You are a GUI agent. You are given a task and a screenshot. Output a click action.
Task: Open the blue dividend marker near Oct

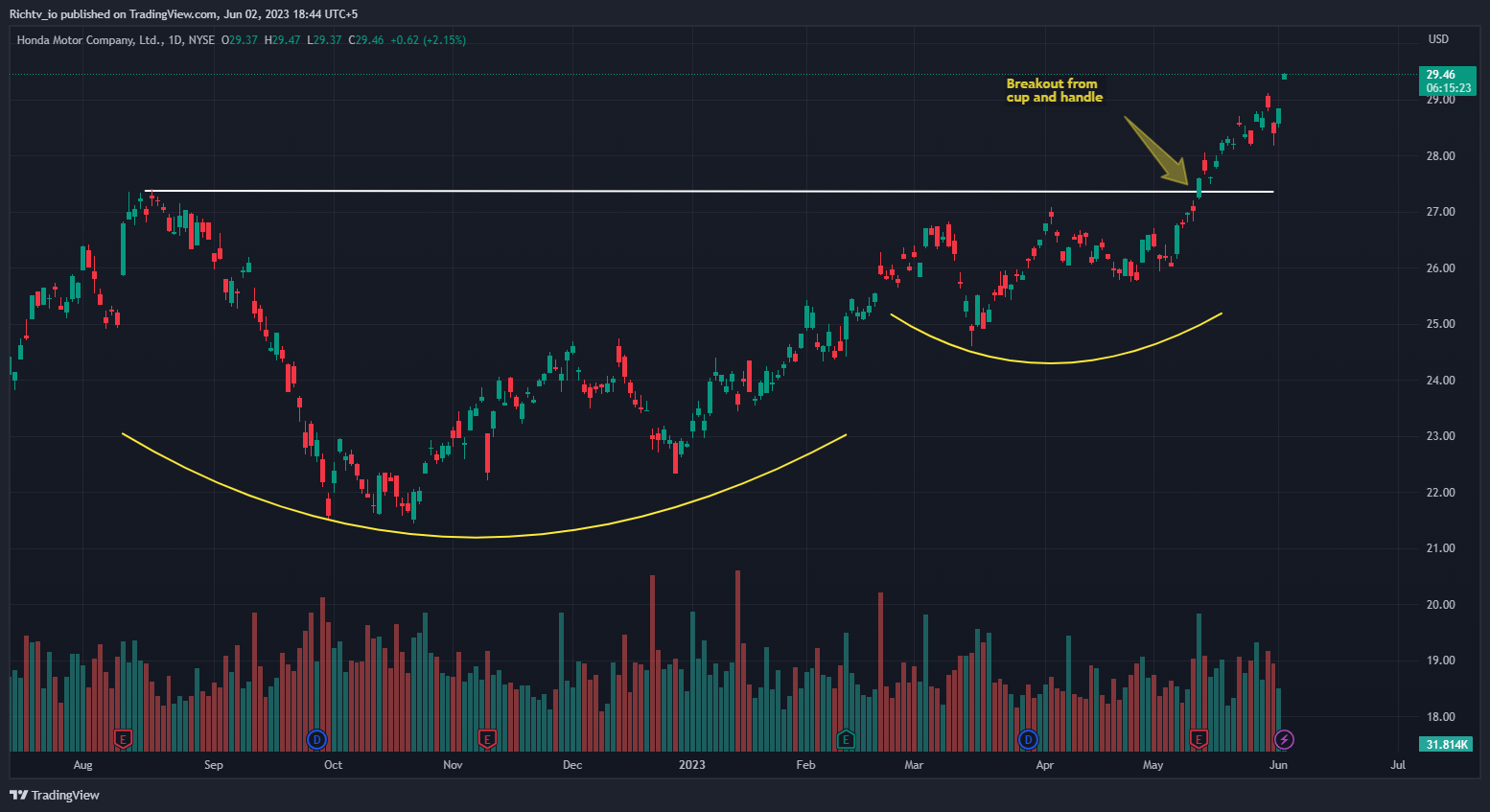[x=316, y=739]
